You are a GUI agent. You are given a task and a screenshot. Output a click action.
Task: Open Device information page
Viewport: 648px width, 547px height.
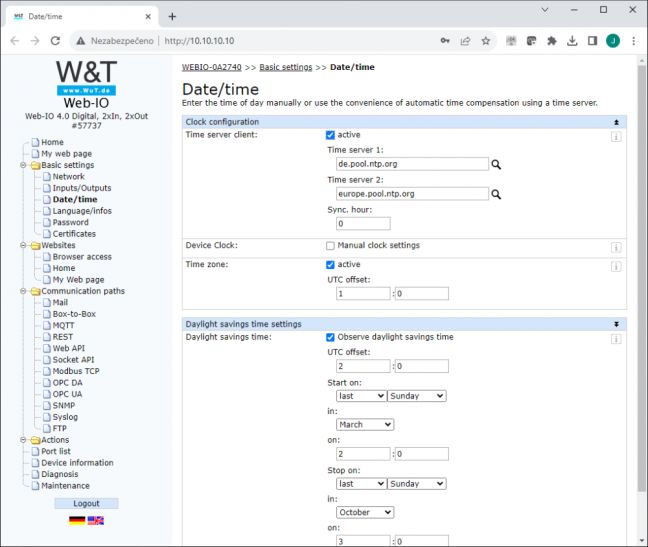pos(77,463)
